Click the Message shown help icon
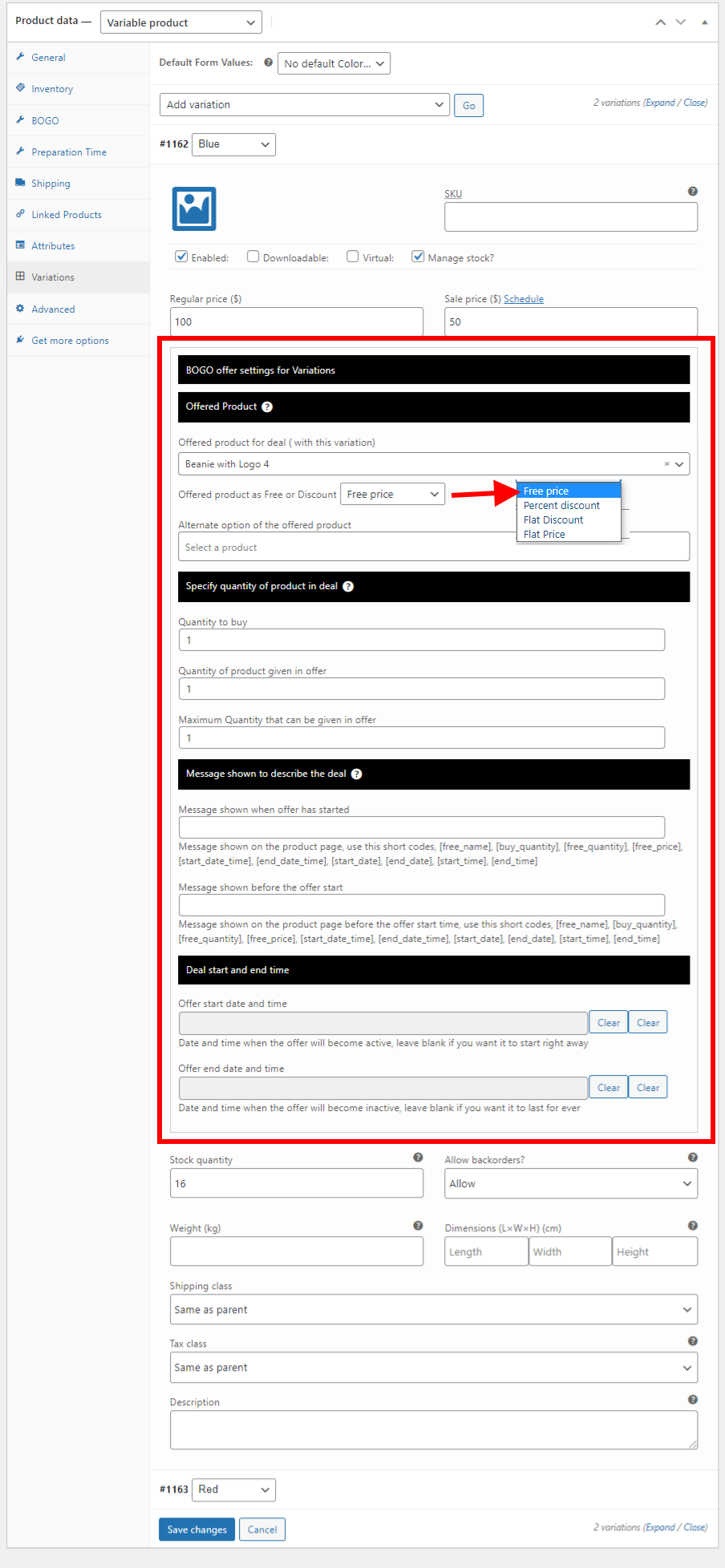Screen dimensions: 725x1568 coord(357,774)
